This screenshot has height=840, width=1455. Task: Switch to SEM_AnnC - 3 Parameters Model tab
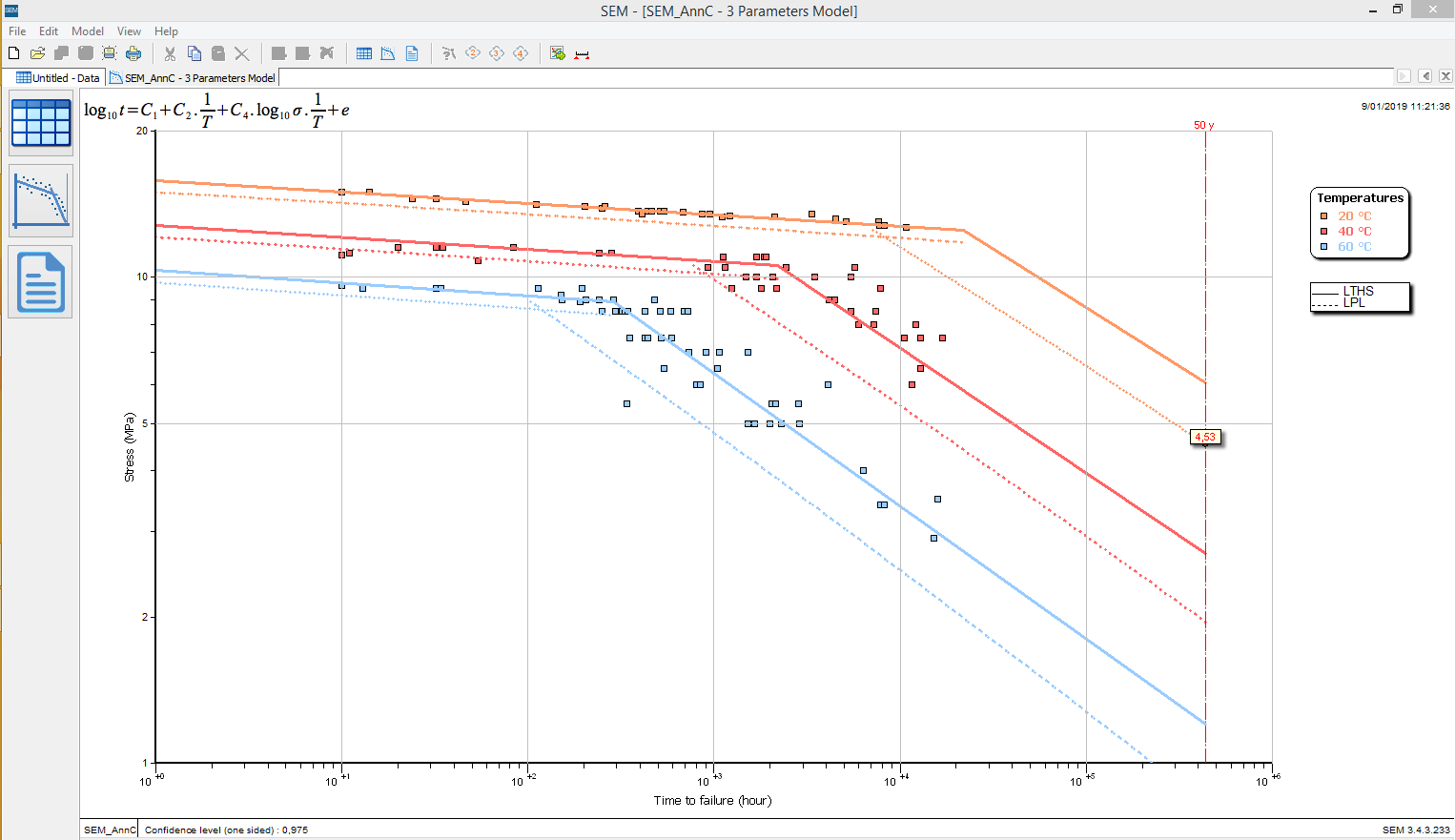193,78
